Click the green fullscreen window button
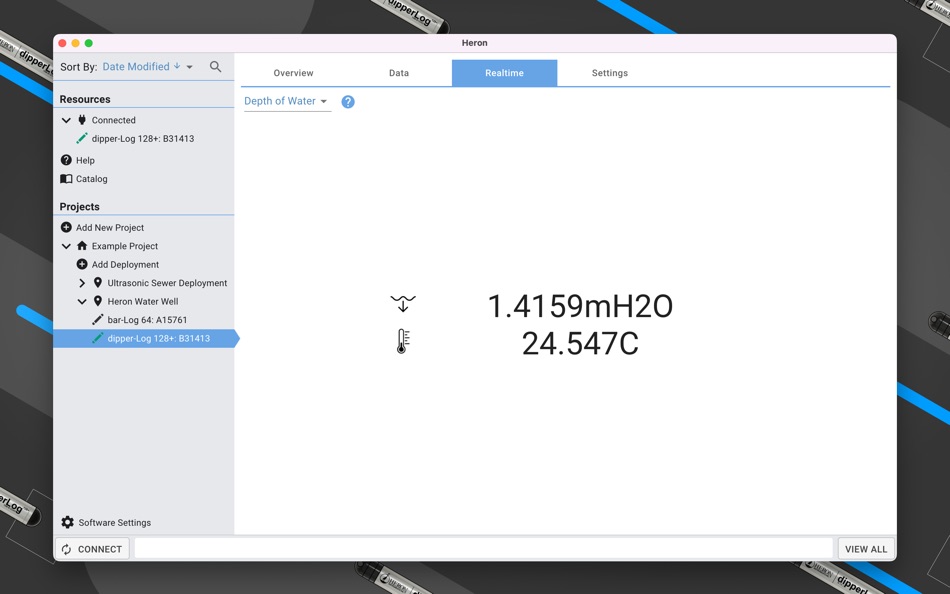The height and width of the screenshot is (594, 950). (x=89, y=43)
